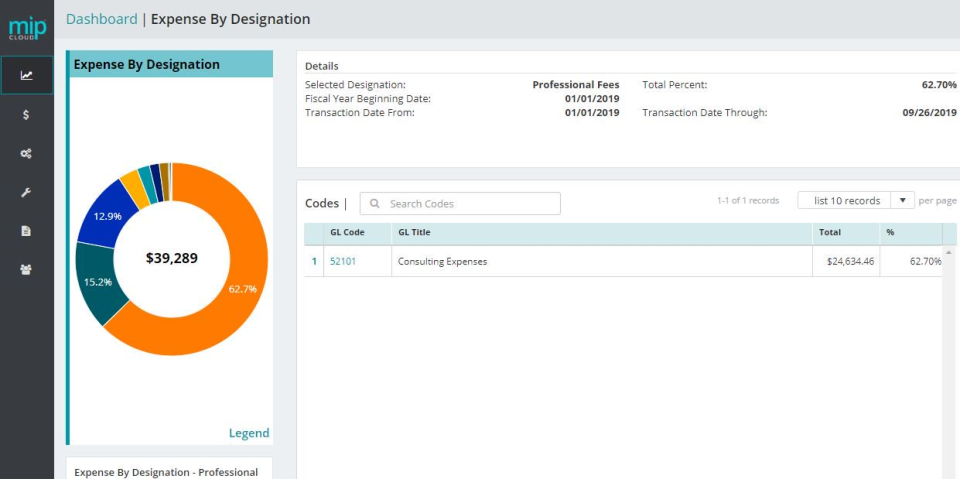Viewport: 960px width, 479px height.
Task: Select the wrench tools sidebar icon
Action: tap(26, 192)
